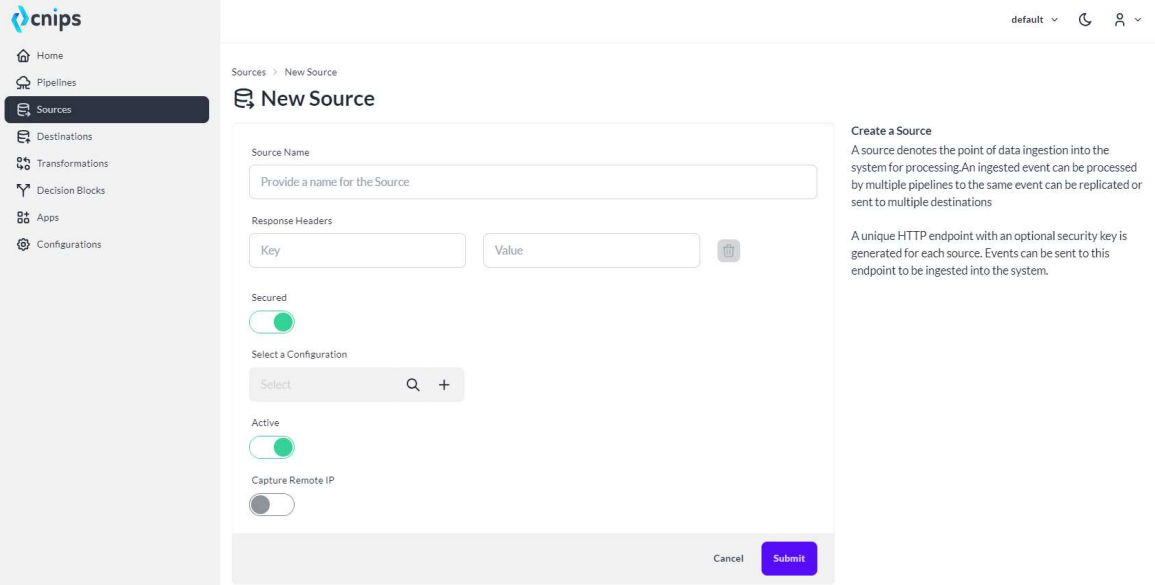Open Destinations in sidebar
Viewport: 1155px width, 585px height.
(x=107, y=136)
